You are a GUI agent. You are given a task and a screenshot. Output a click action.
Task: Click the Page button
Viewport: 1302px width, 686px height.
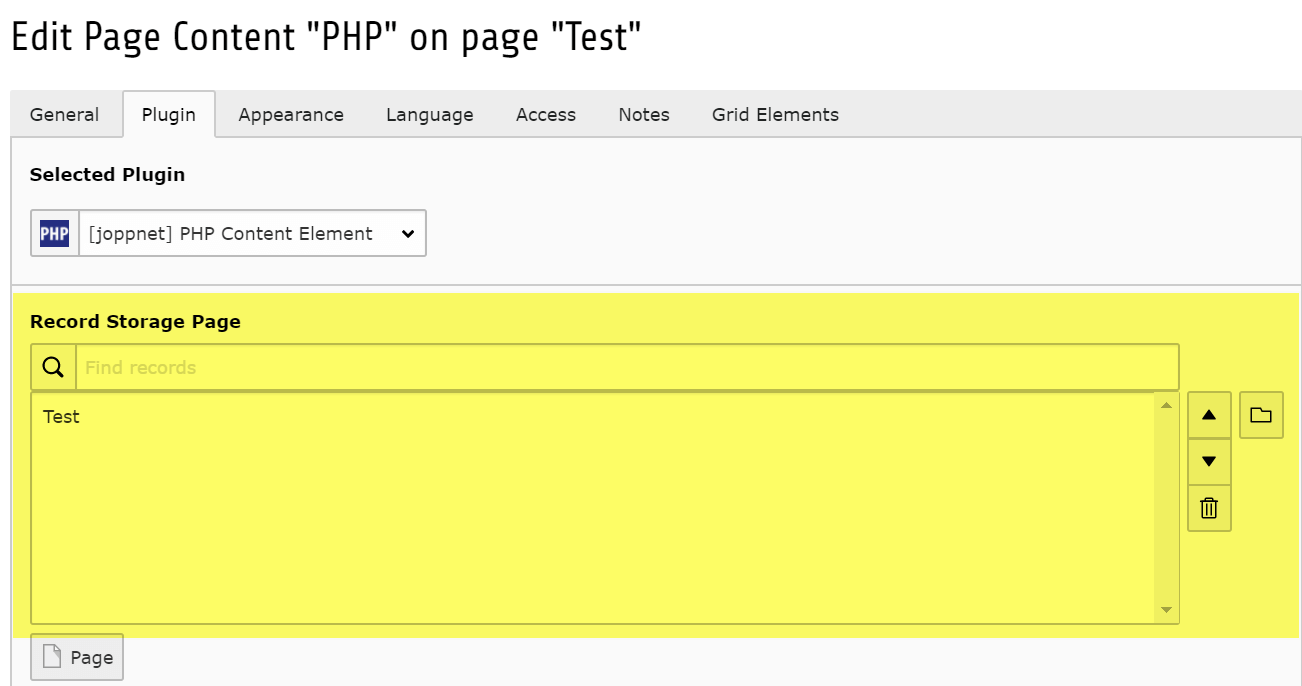(x=77, y=657)
